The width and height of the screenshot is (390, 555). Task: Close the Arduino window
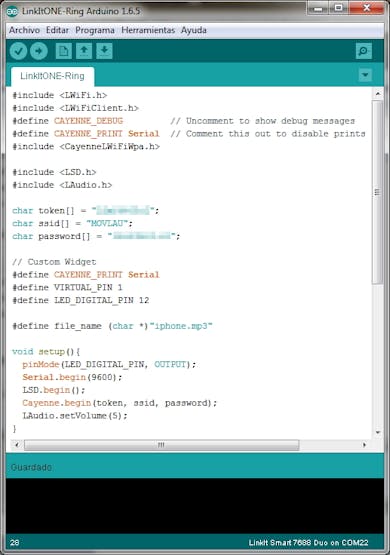click(367, 8)
